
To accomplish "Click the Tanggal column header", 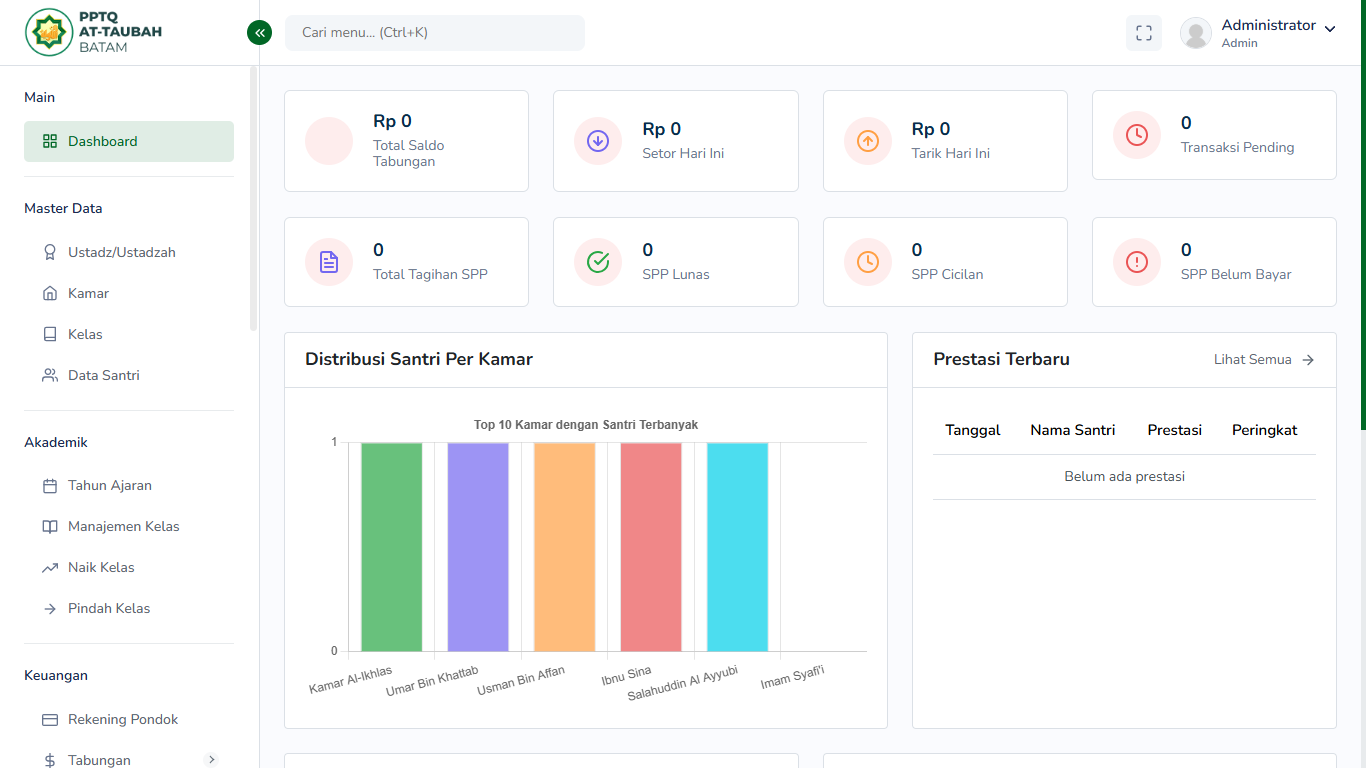I will [x=973, y=430].
